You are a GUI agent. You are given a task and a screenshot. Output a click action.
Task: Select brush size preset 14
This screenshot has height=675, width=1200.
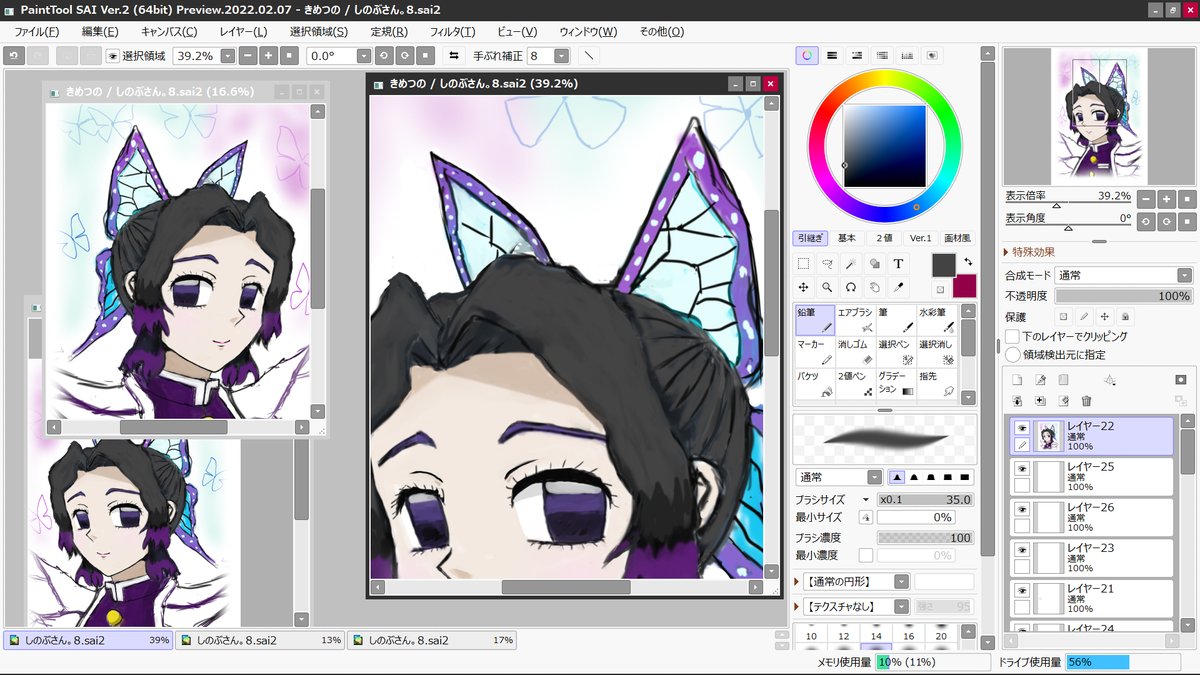[876, 636]
